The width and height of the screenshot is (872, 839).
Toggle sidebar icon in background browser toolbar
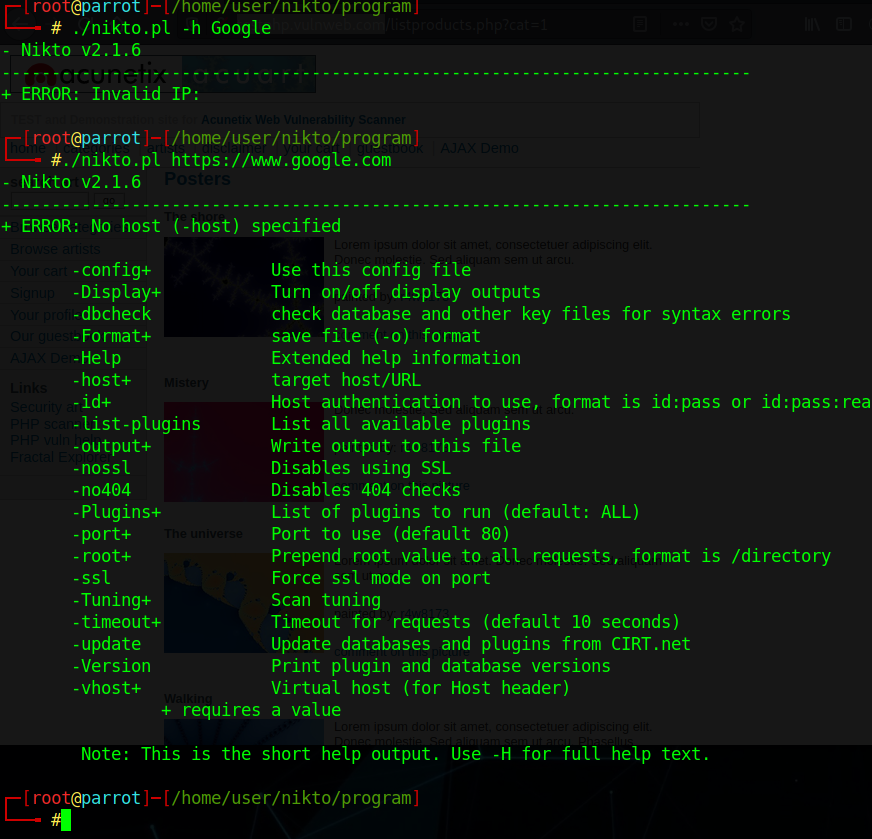(x=844, y=24)
